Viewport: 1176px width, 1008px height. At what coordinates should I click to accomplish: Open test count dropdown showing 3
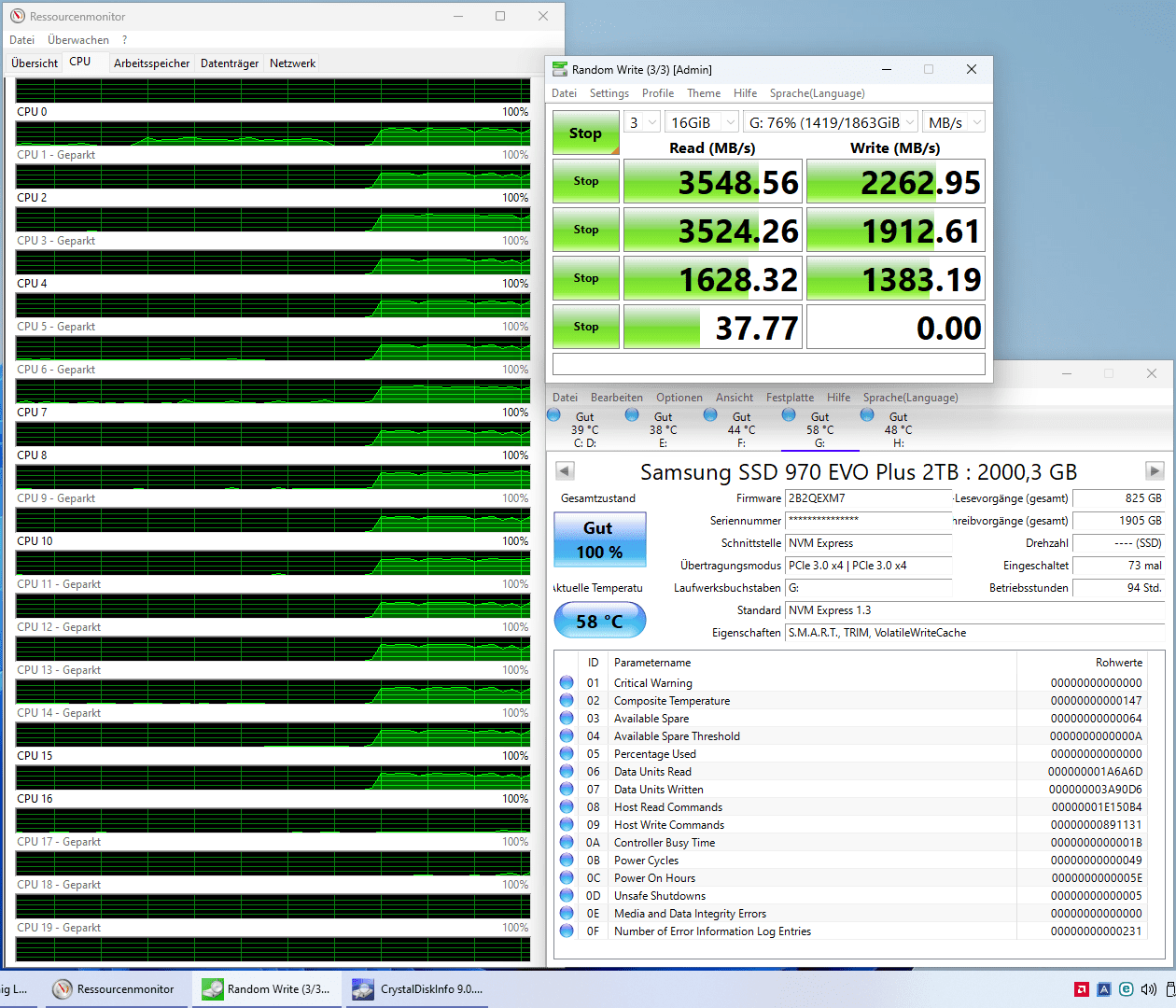coord(642,122)
